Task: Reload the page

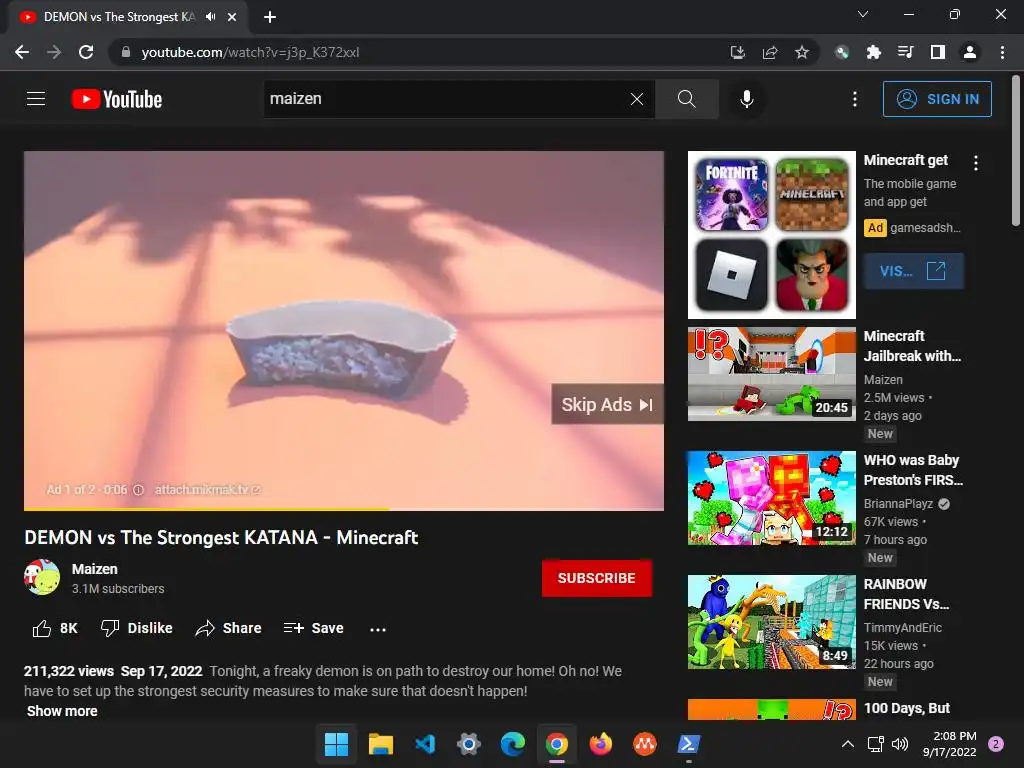Action: 86,52
